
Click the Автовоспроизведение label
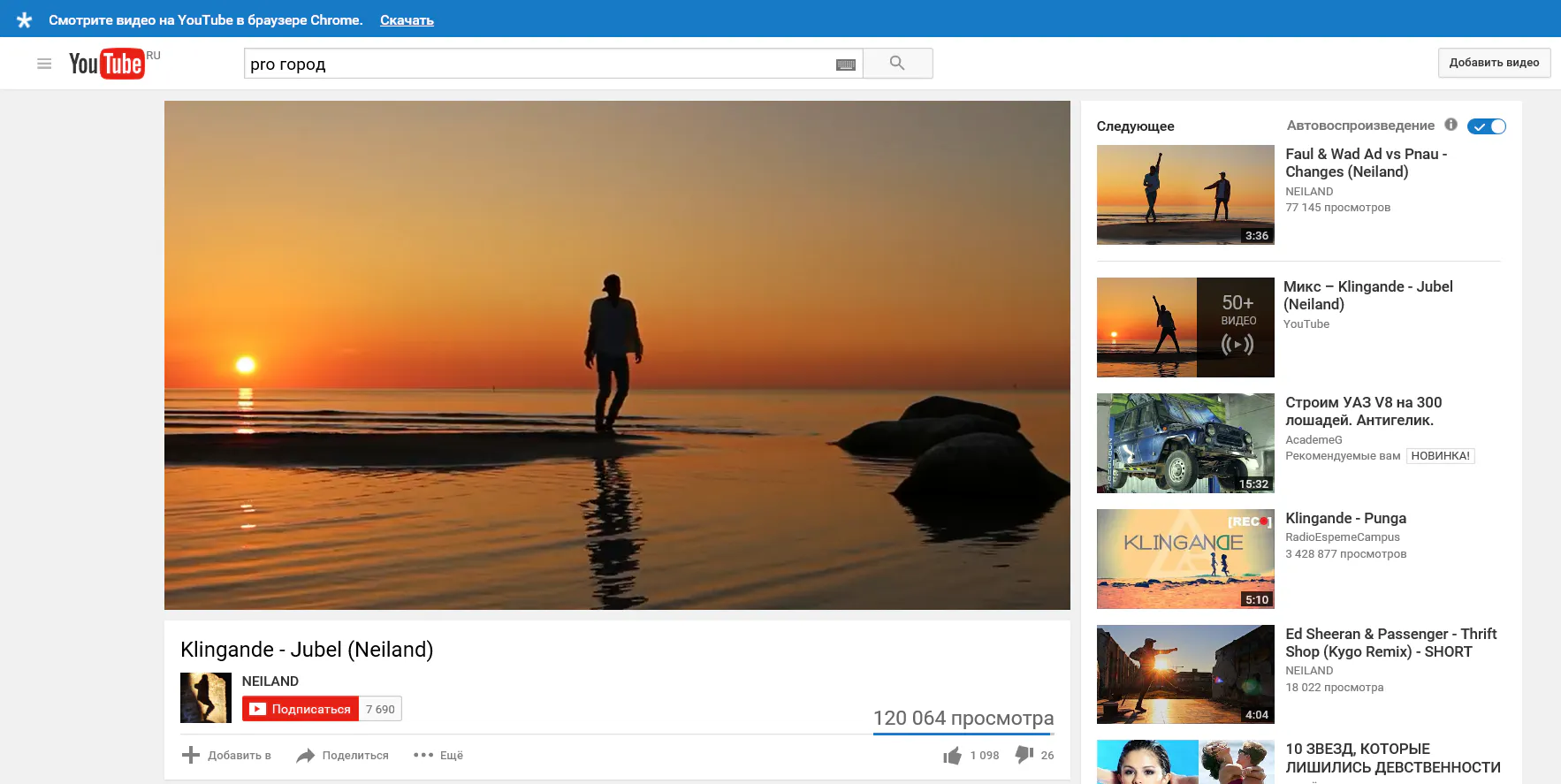[1360, 126]
